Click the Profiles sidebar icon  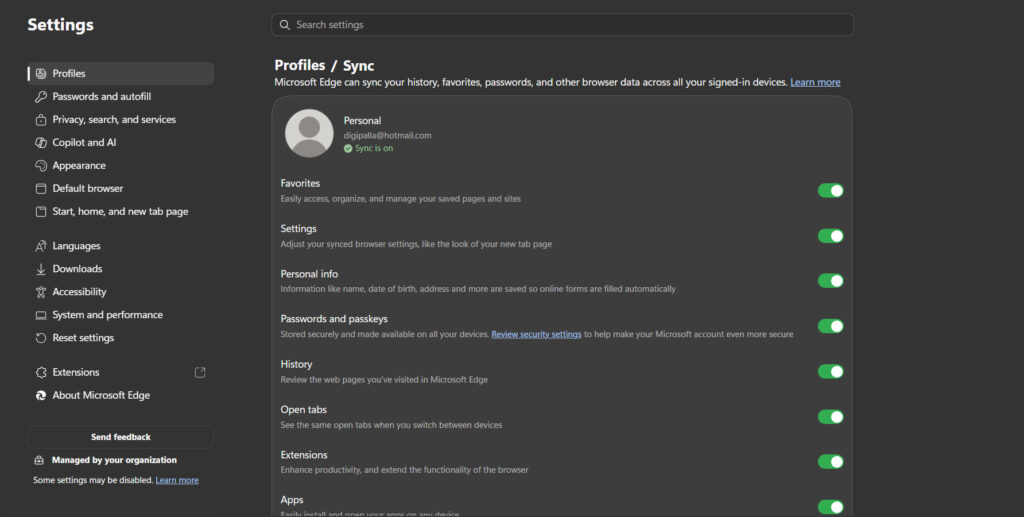(40, 74)
